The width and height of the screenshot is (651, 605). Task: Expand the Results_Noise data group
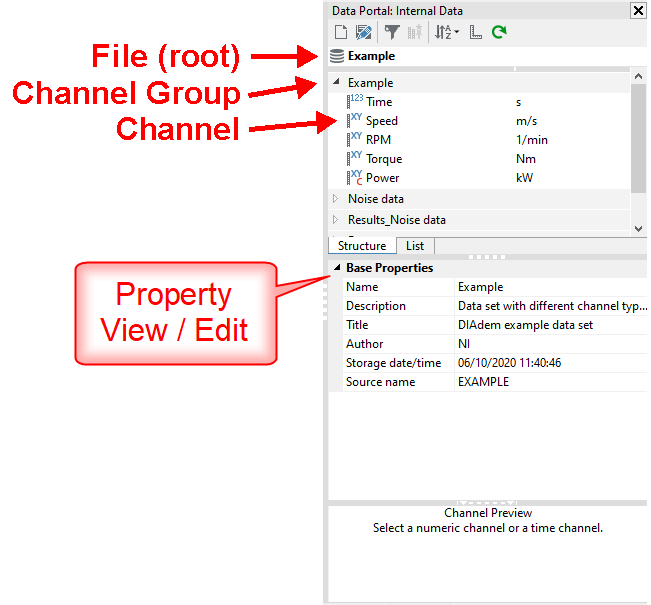point(336,219)
